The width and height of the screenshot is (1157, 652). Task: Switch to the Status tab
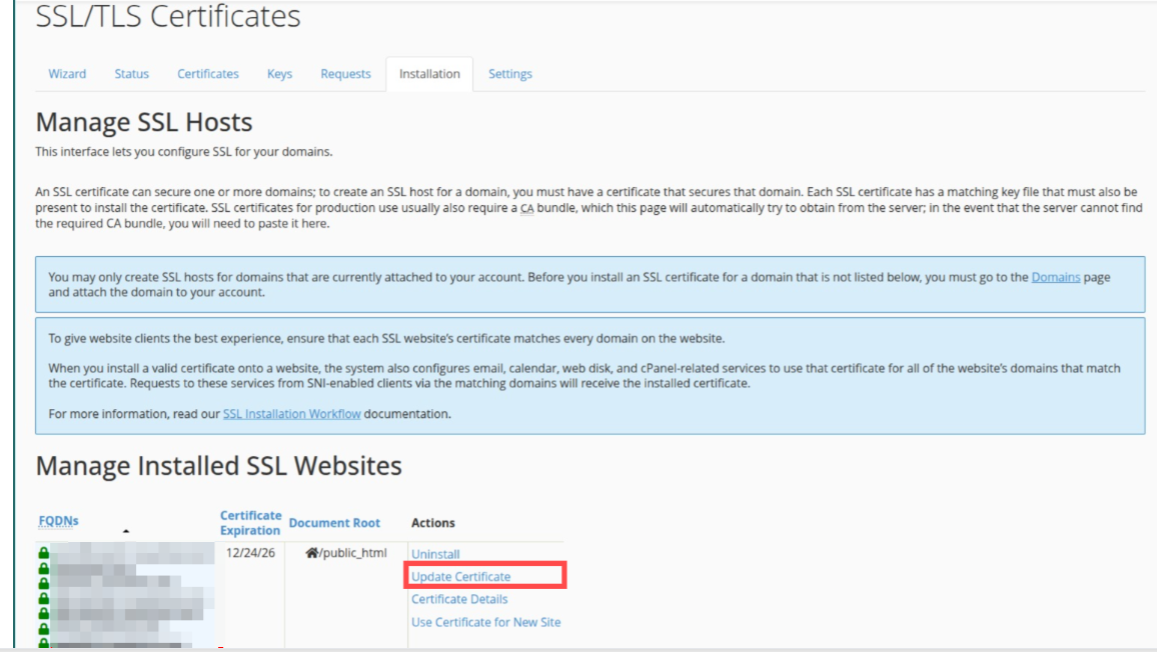pos(131,74)
